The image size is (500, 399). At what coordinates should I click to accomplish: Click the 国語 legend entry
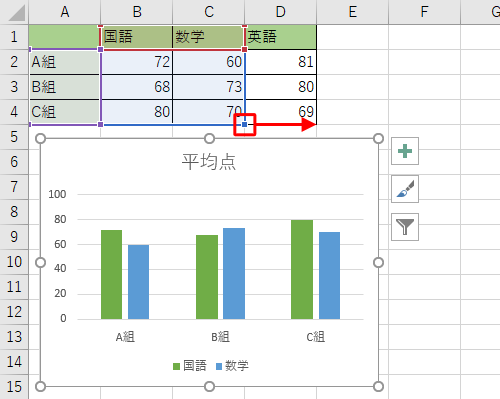coord(190,366)
